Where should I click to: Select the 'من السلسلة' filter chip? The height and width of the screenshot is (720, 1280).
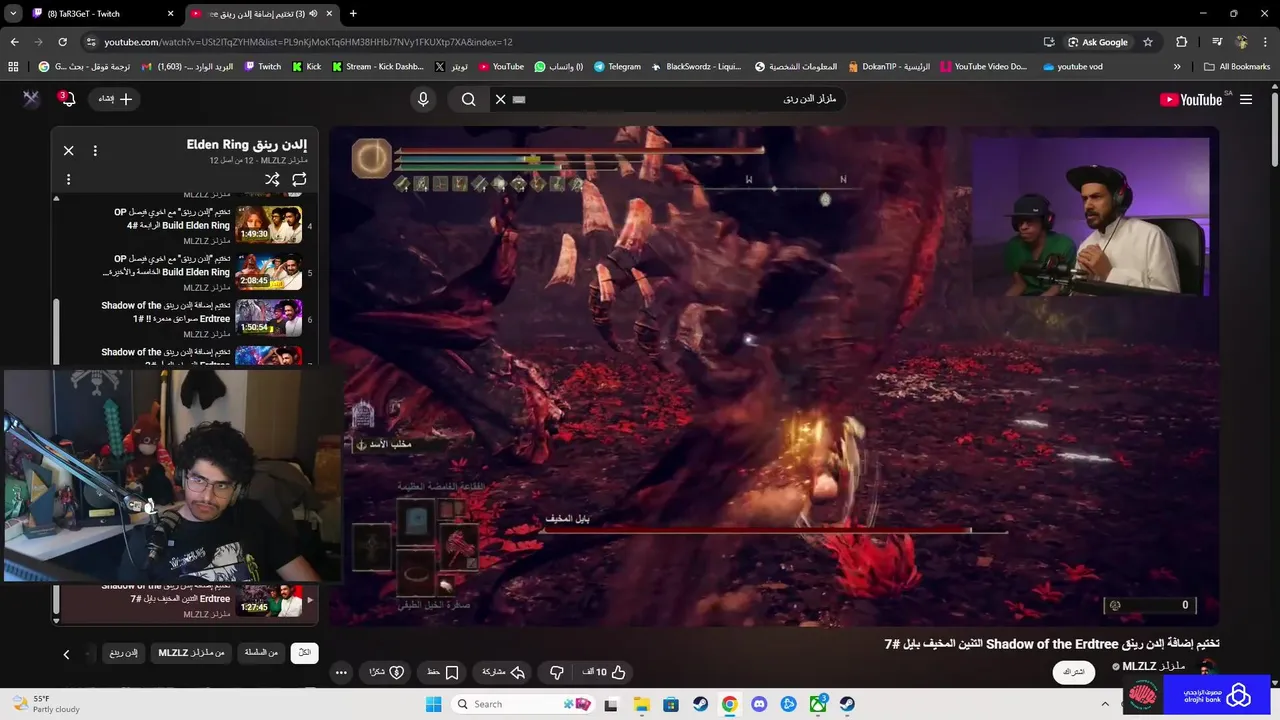261,653
